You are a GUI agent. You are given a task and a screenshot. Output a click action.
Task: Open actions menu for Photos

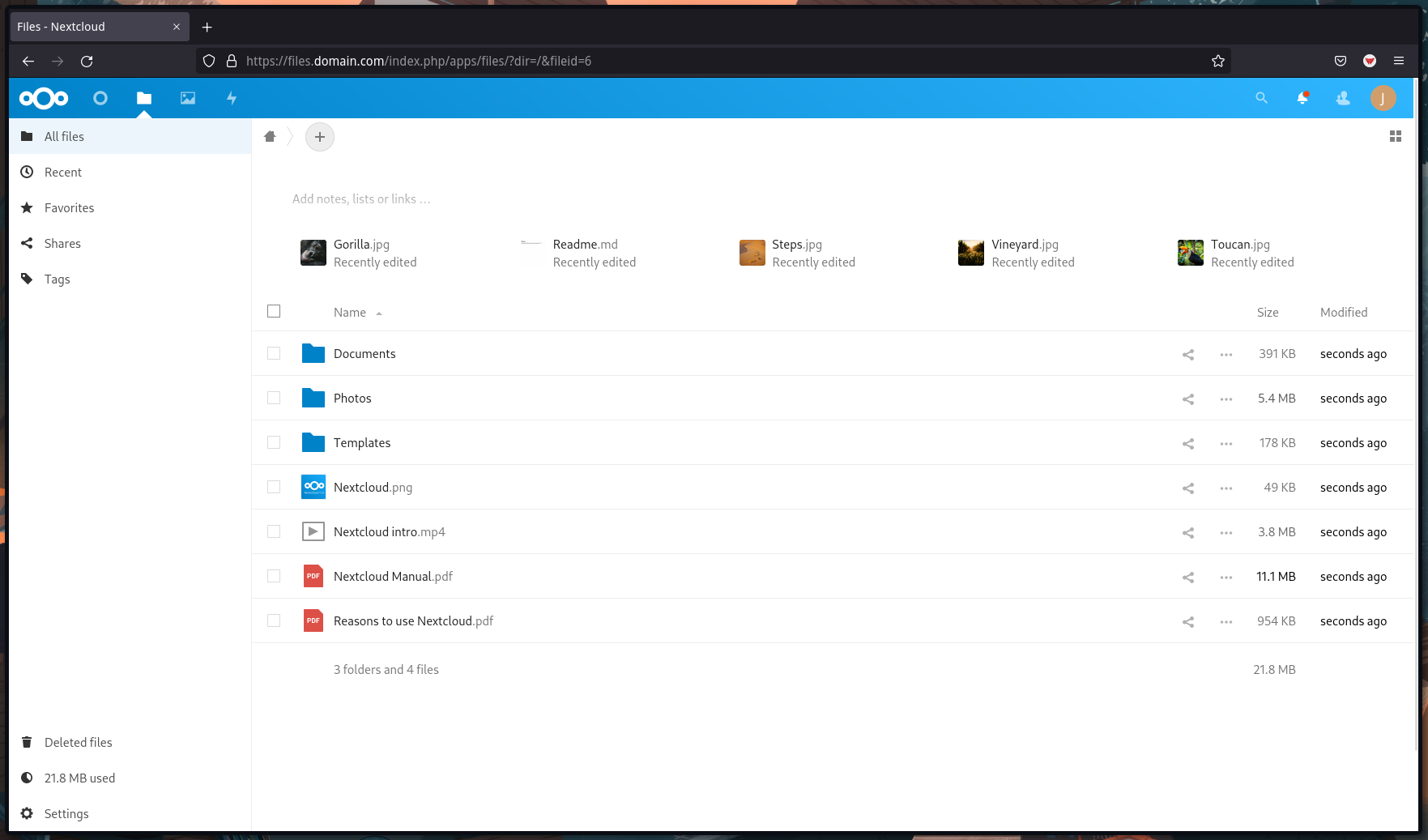1226,399
